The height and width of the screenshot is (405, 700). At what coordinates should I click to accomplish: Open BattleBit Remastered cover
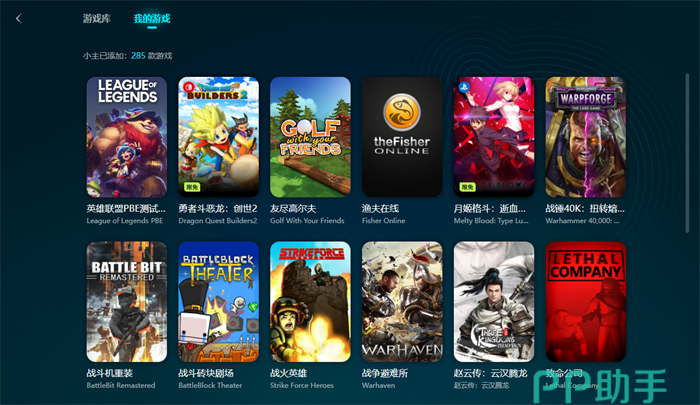click(x=127, y=302)
